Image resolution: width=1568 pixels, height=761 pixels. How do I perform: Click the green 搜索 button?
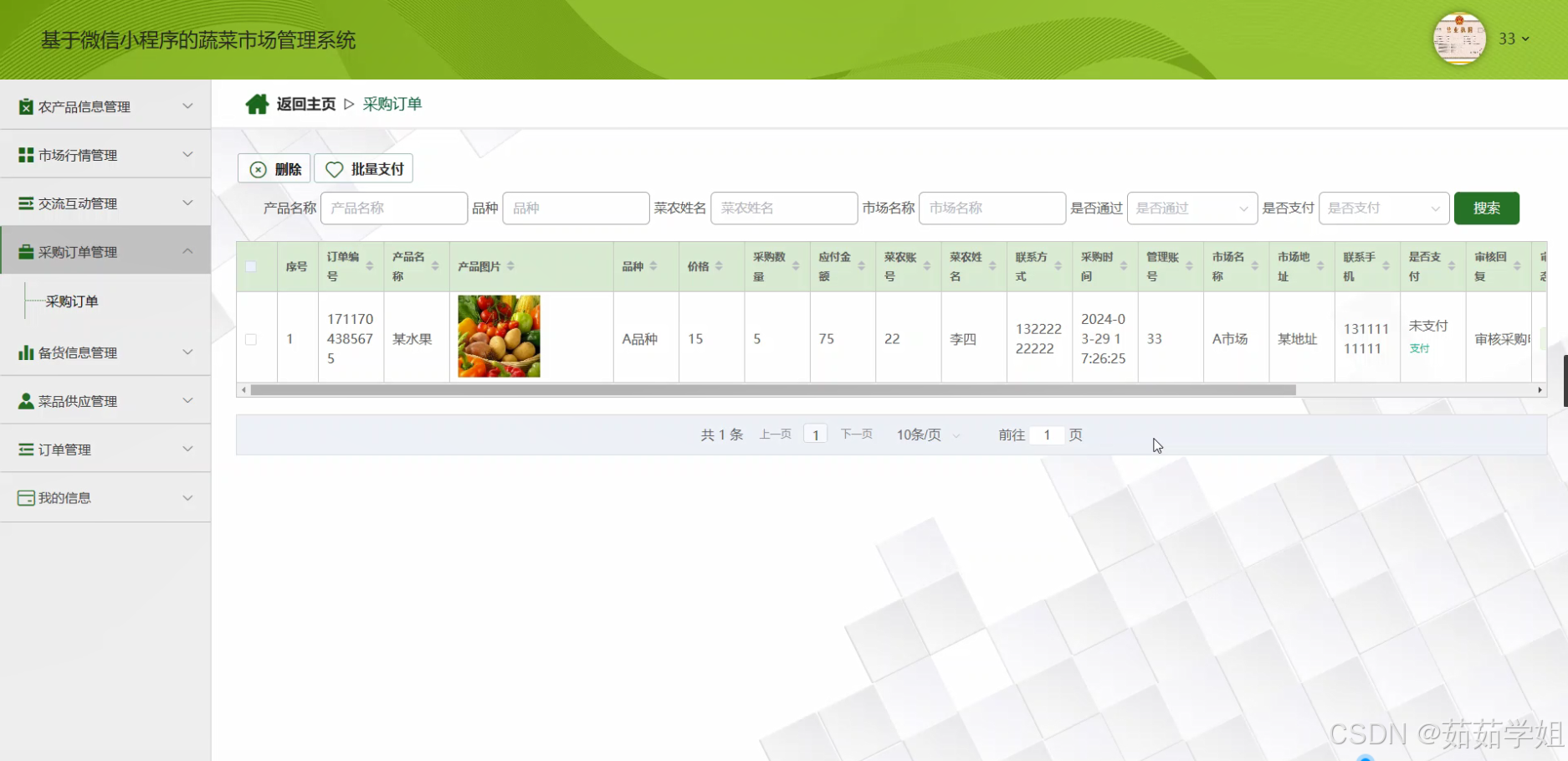coord(1486,208)
